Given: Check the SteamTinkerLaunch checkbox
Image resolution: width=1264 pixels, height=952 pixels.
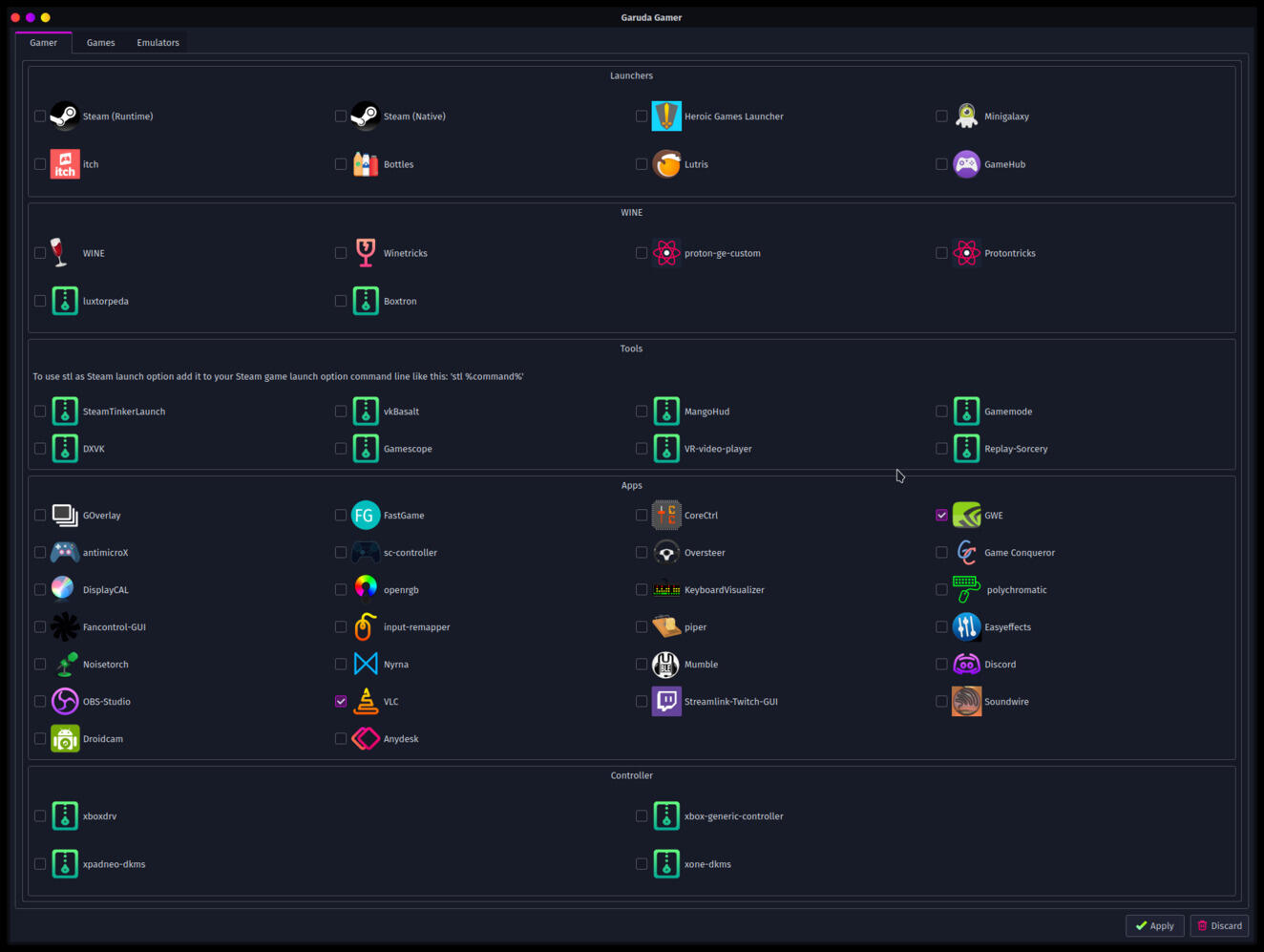Looking at the screenshot, I should [x=40, y=412].
